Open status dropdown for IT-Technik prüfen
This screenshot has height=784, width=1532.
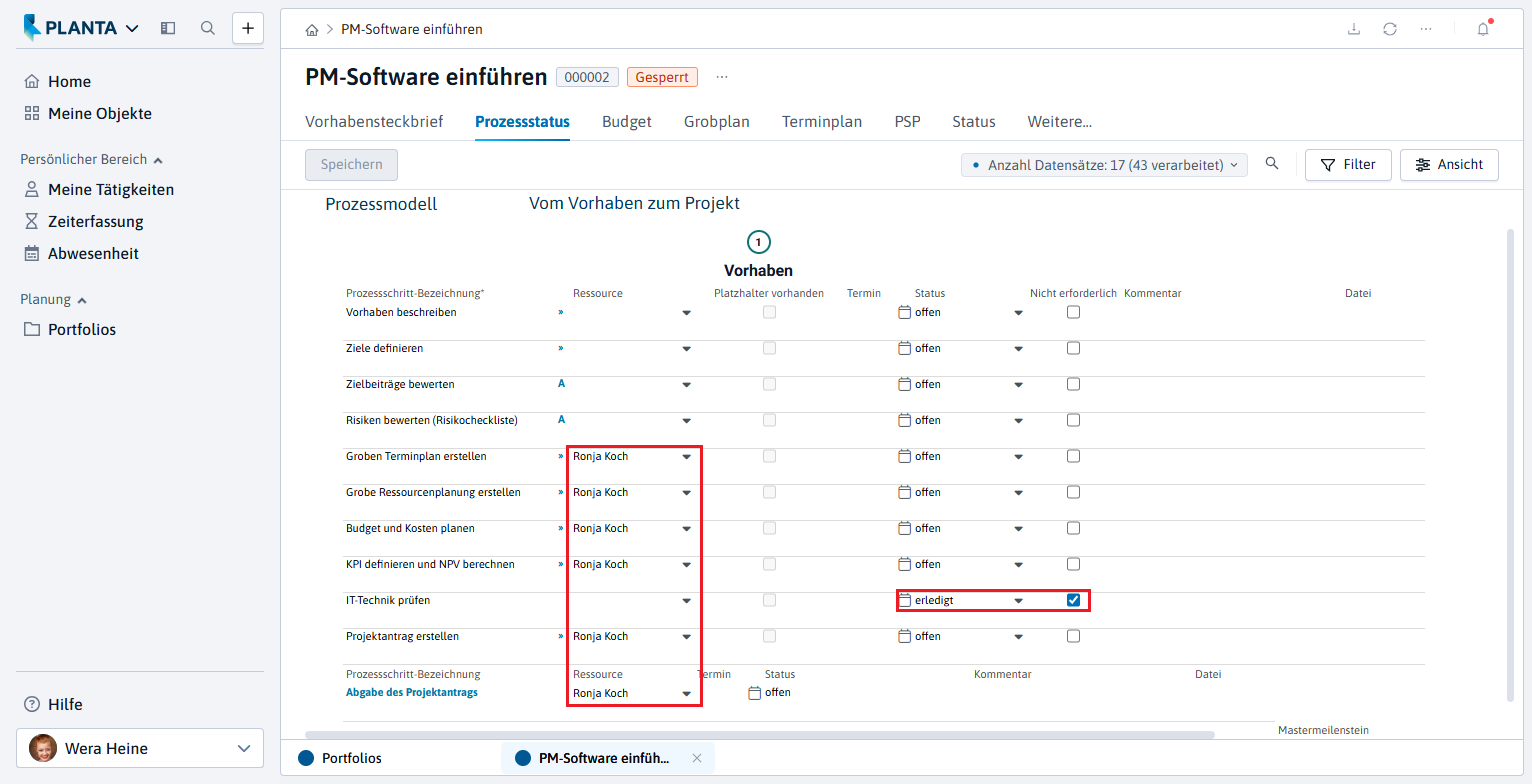(1018, 601)
